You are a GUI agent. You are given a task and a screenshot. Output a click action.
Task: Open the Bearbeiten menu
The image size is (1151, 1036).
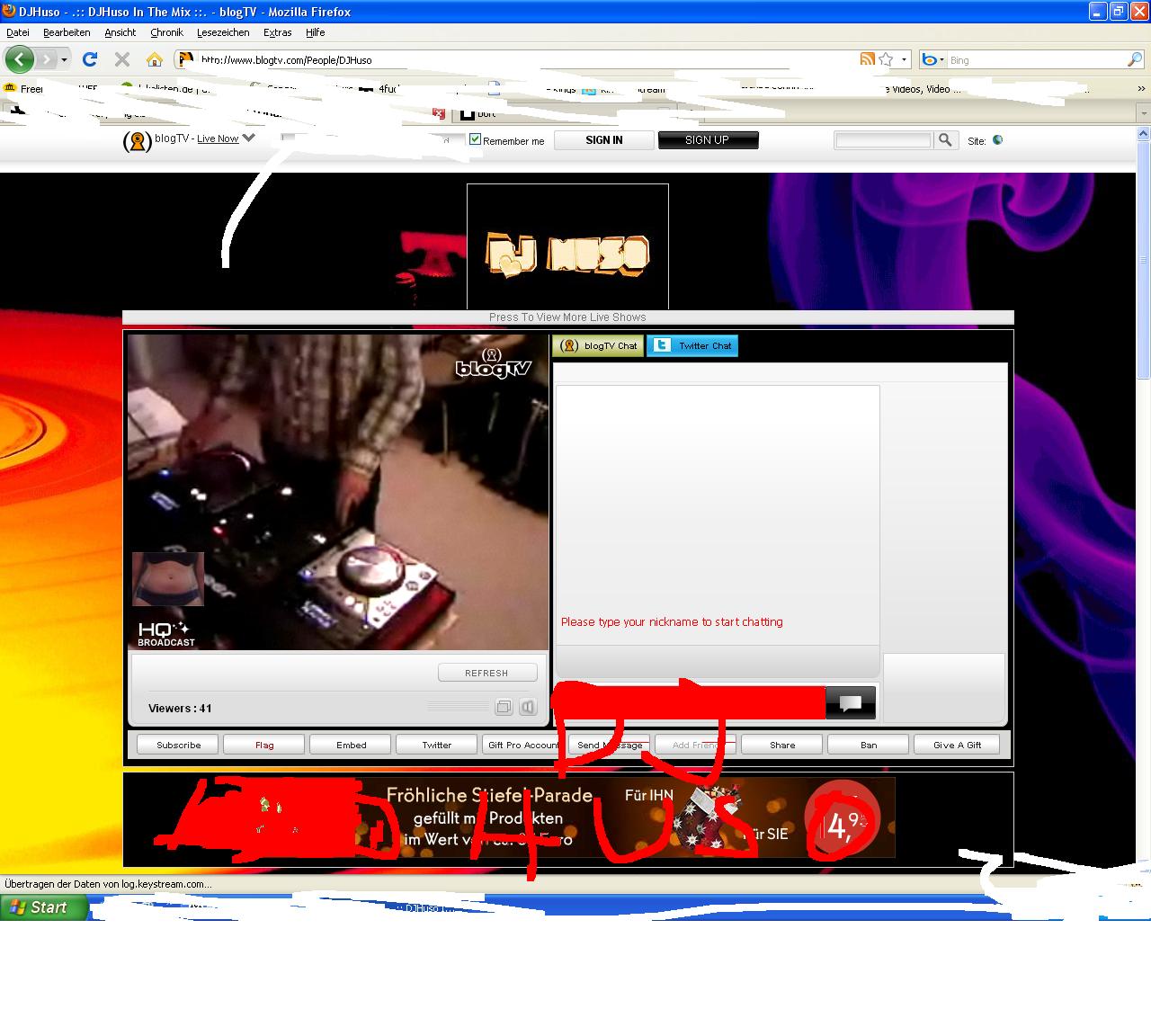67,32
